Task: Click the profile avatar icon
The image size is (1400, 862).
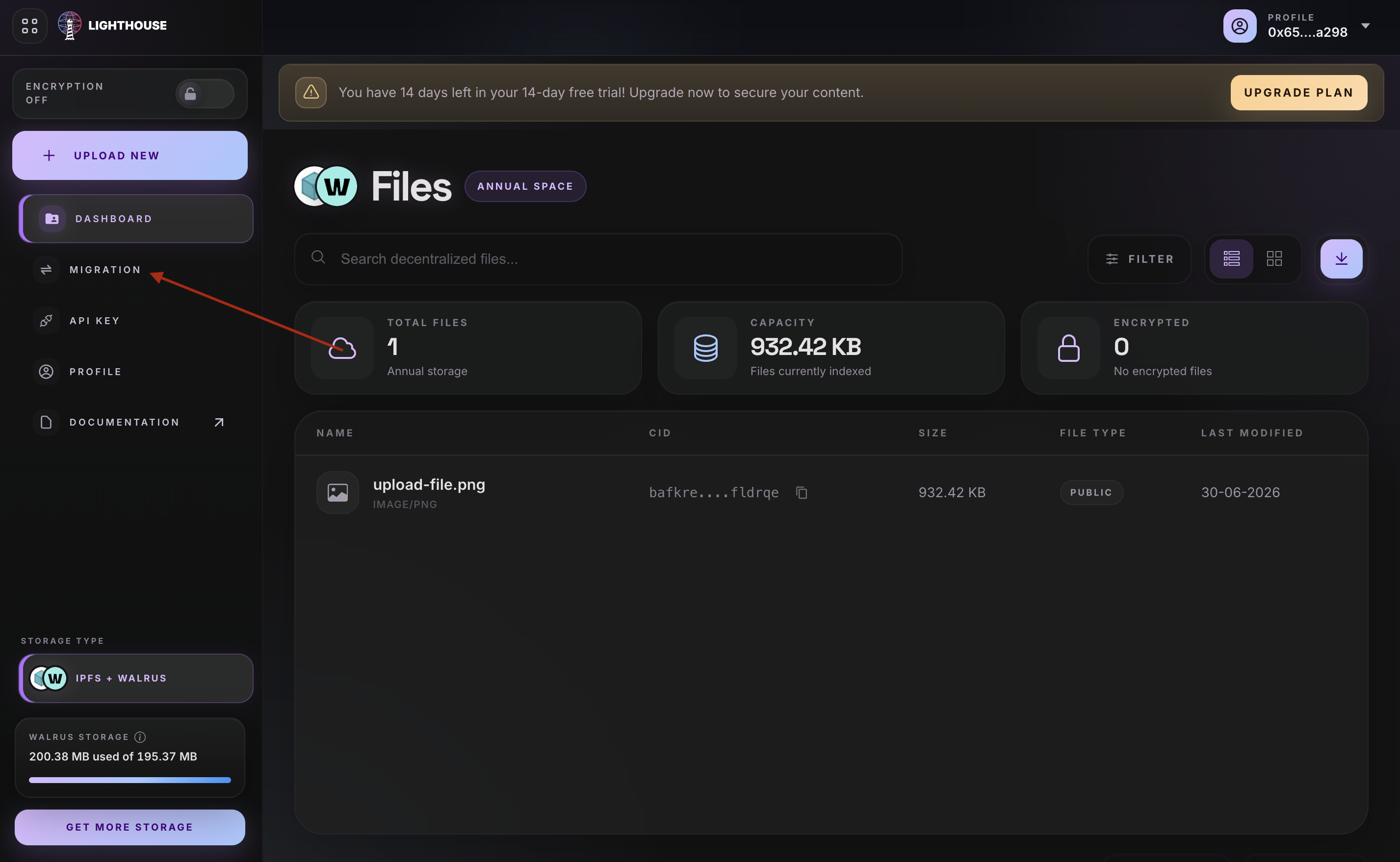Action: click(x=1239, y=25)
